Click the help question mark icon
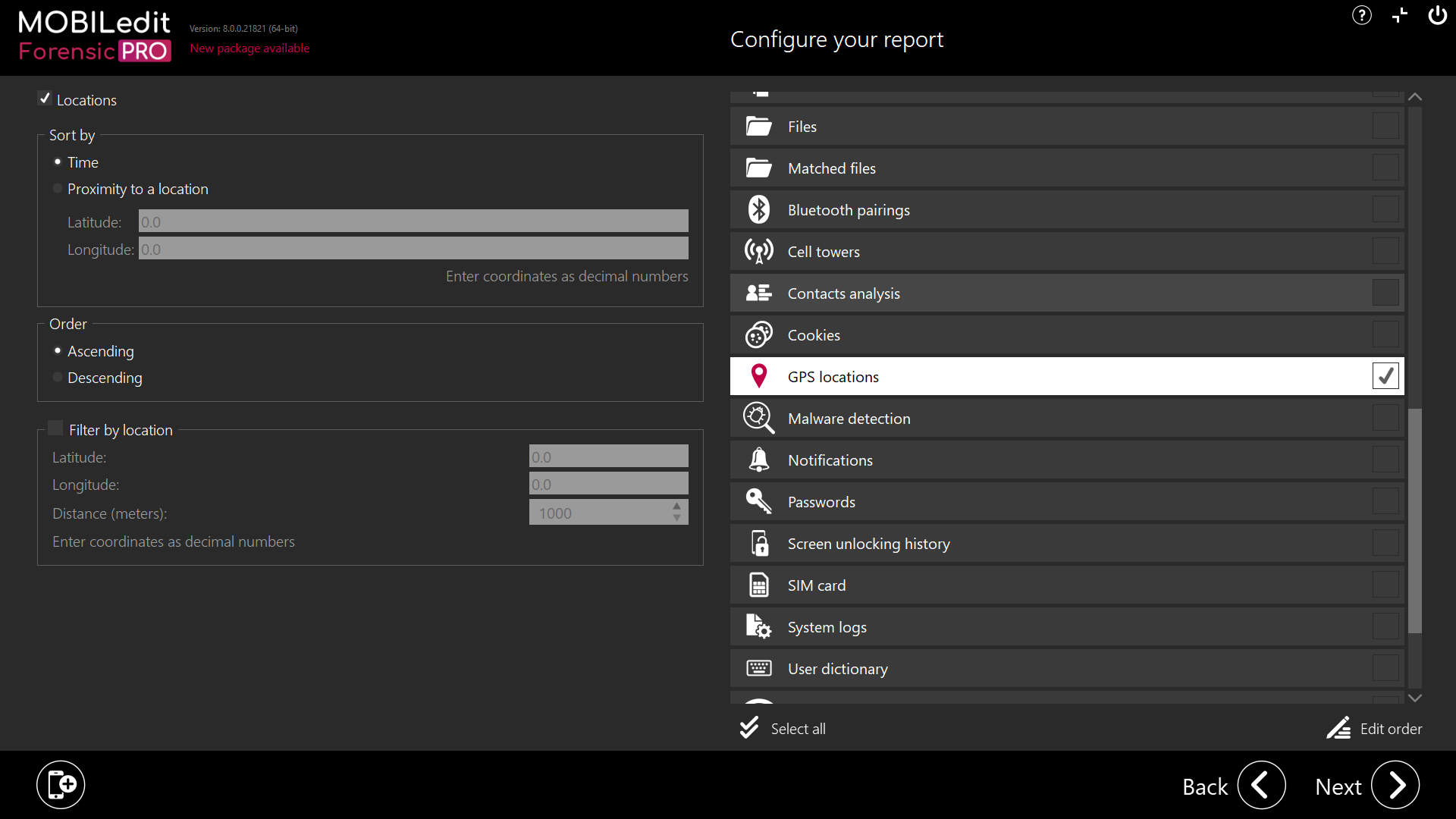 click(1361, 15)
